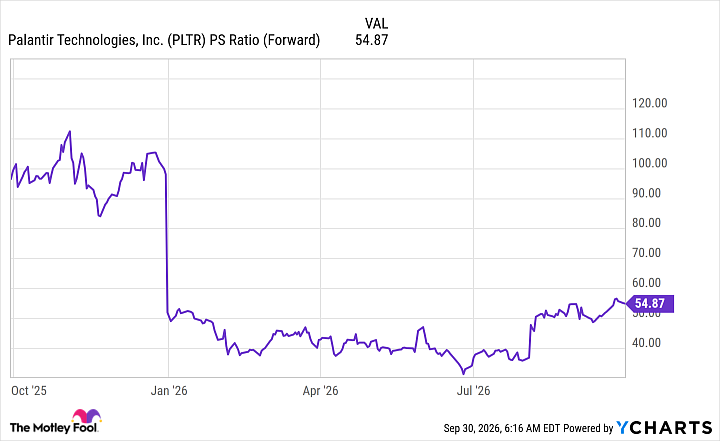Click the 90.00 y-axis label
The width and height of the screenshot is (720, 441).
coord(646,193)
